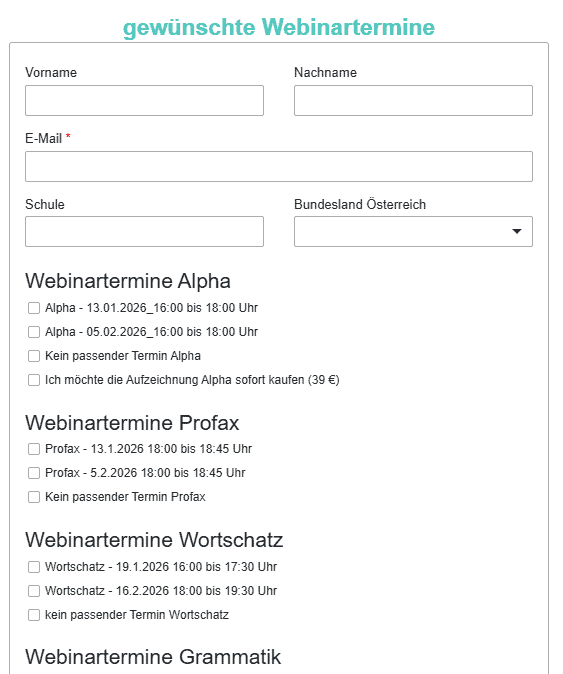Viewport: 563px width, 674px height.
Task: Check Profax - 13.1.2026 18:00 bis 18:45
Action: pyautogui.click(x=34, y=449)
